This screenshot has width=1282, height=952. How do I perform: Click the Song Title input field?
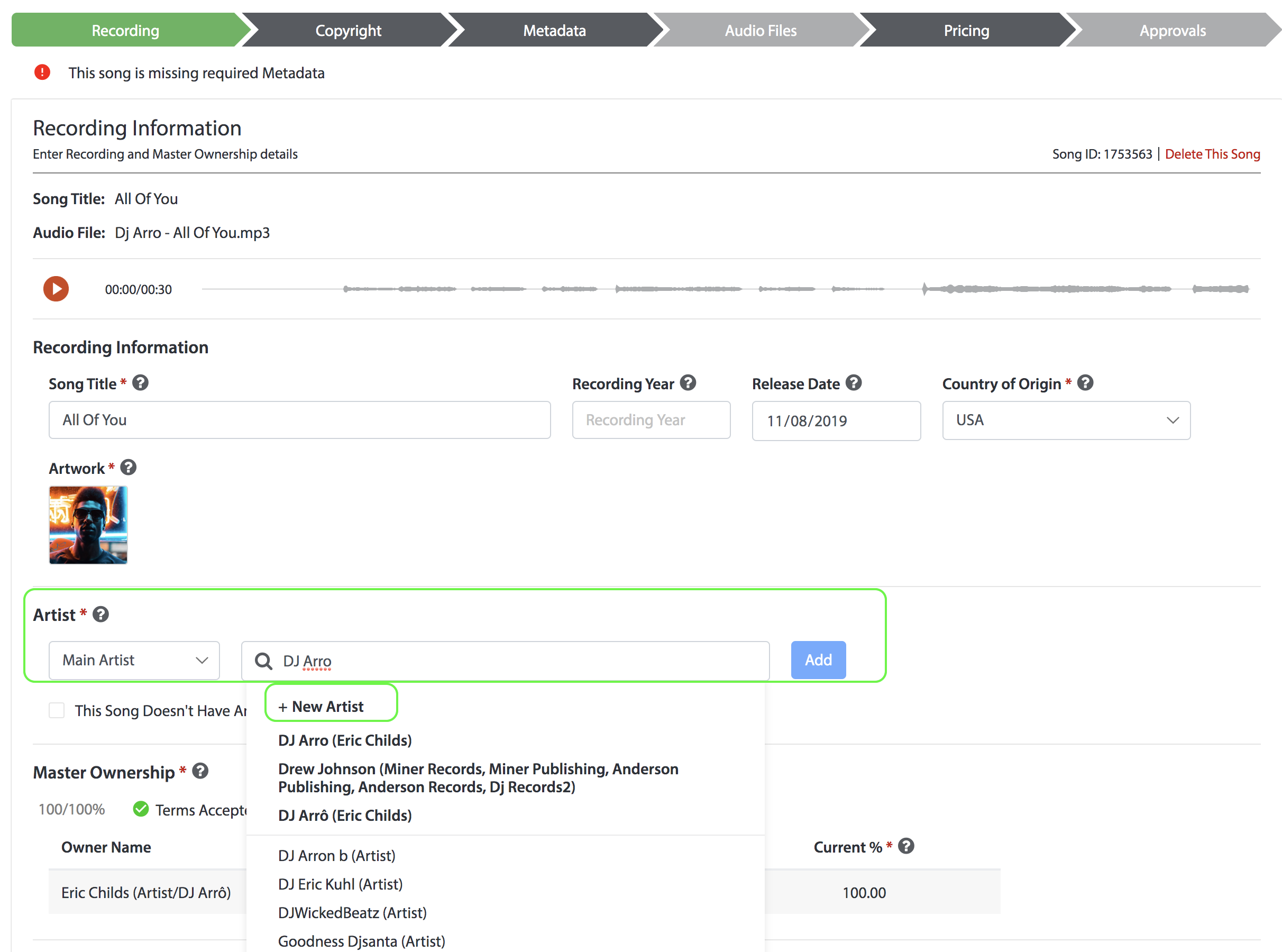[x=300, y=420]
